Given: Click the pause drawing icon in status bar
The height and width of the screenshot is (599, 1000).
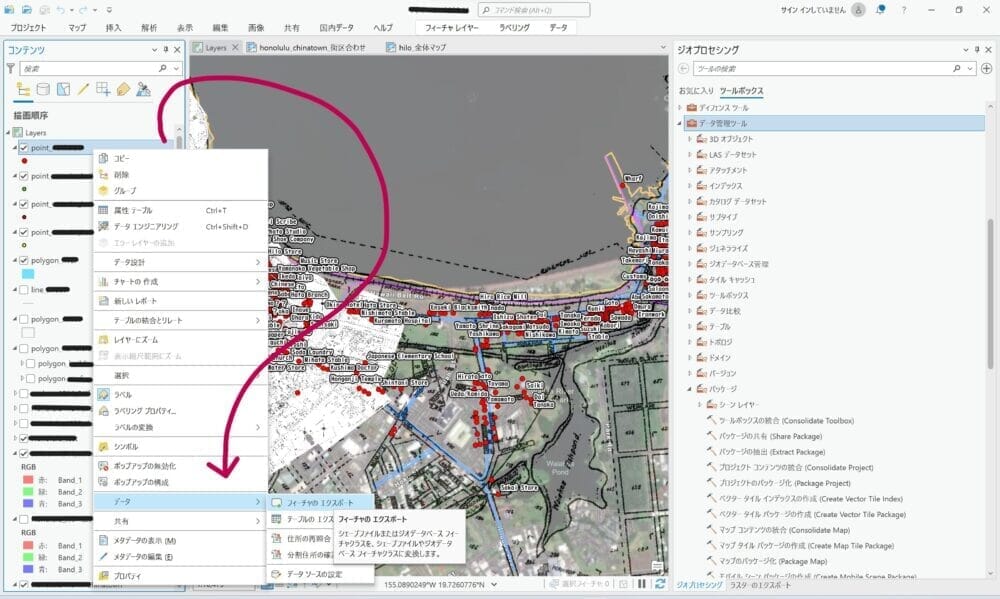Looking at the screenshot, I should (x=642, y=584).
